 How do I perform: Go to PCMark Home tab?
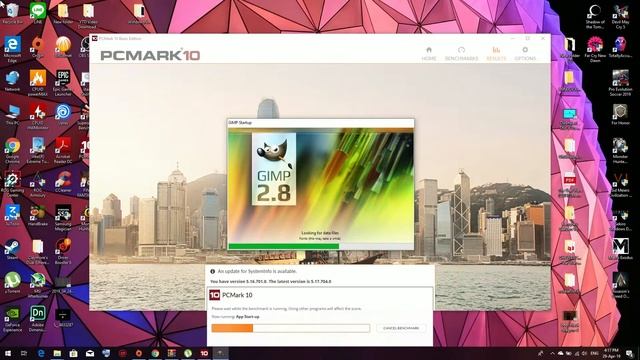(429, 54)
